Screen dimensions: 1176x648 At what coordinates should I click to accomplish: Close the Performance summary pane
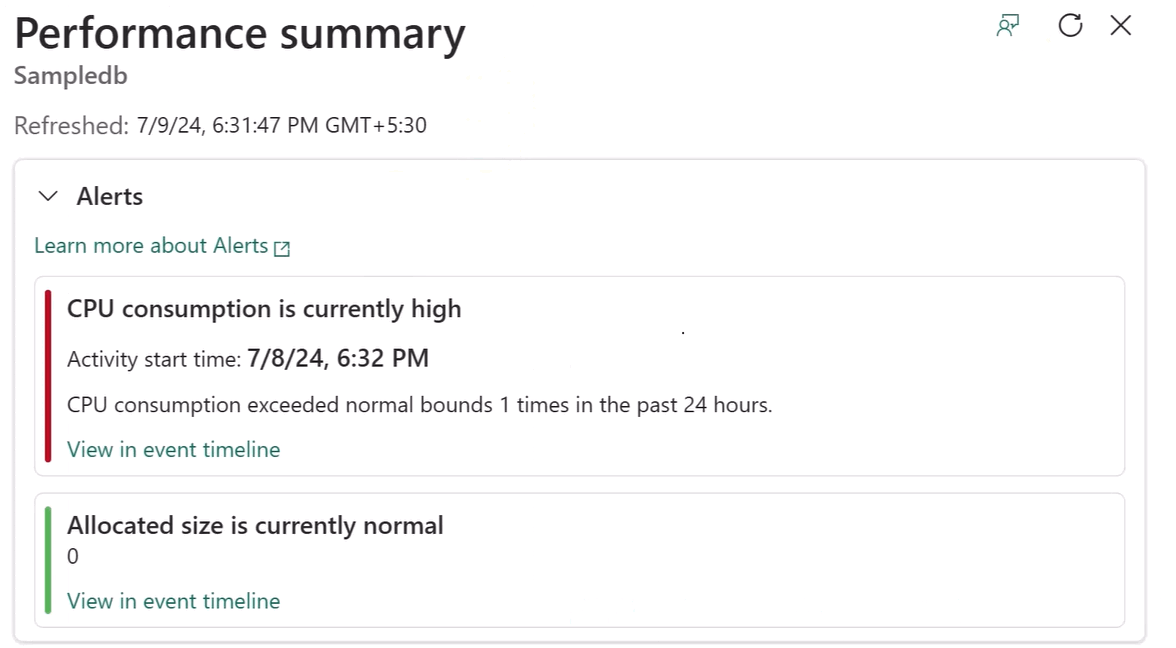1120,26
